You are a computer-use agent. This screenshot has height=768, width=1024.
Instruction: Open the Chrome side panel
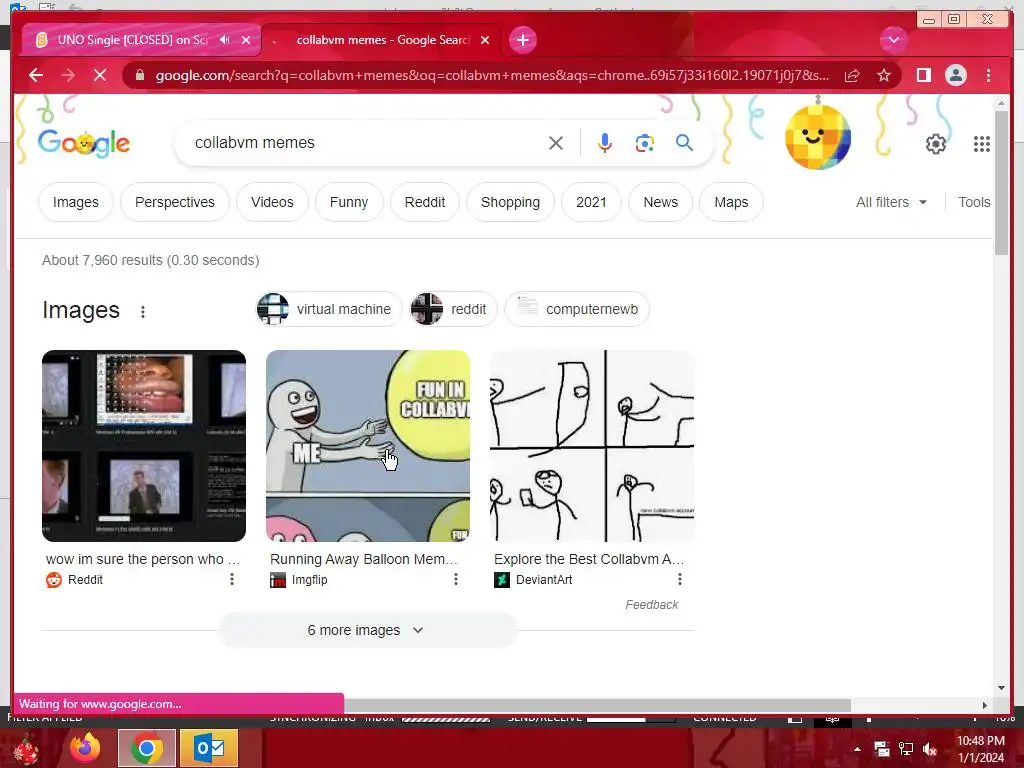tap(923, 75)
